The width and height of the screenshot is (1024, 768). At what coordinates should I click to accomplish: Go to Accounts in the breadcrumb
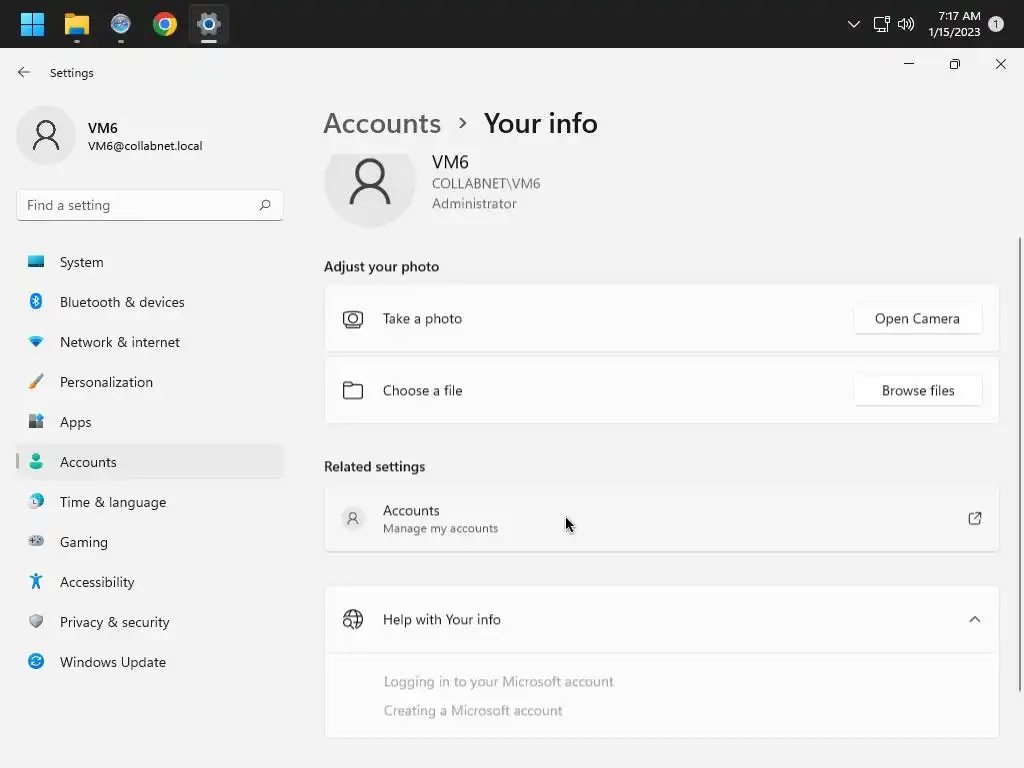382,123
